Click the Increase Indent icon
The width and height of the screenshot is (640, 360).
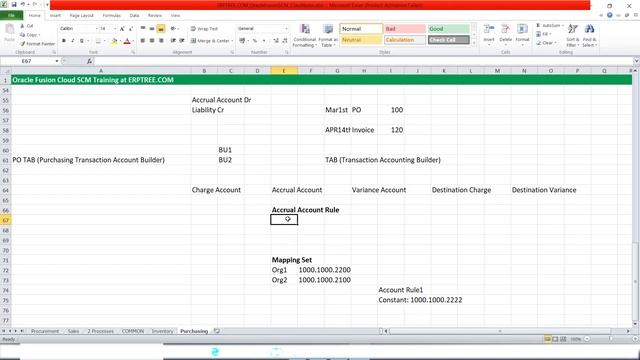click(x=182, y=41)
